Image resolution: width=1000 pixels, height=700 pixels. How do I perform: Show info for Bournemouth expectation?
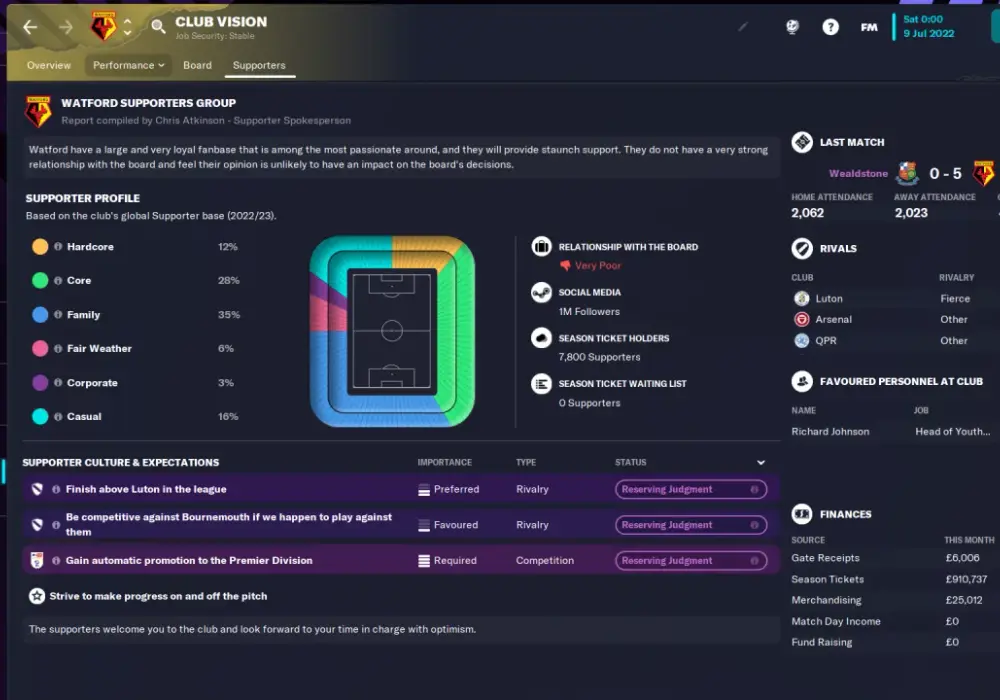[56, 525]
